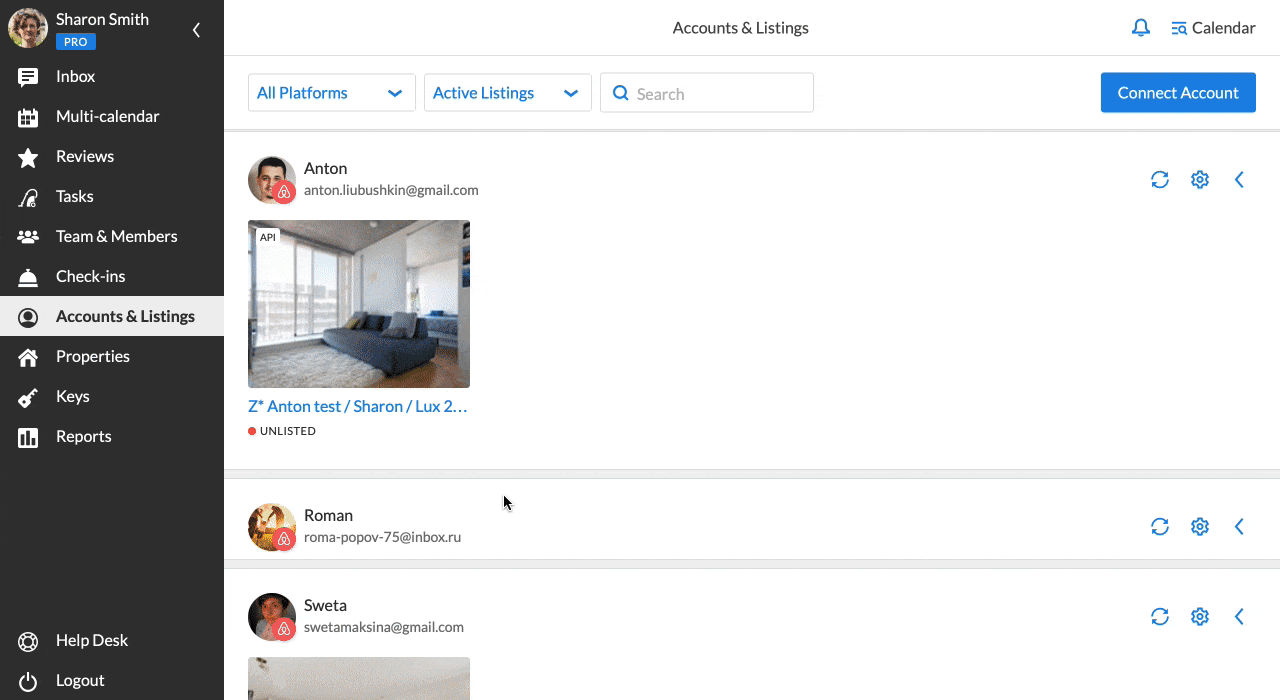Select Accounts & Listings menu item

(x=112, y=317)
